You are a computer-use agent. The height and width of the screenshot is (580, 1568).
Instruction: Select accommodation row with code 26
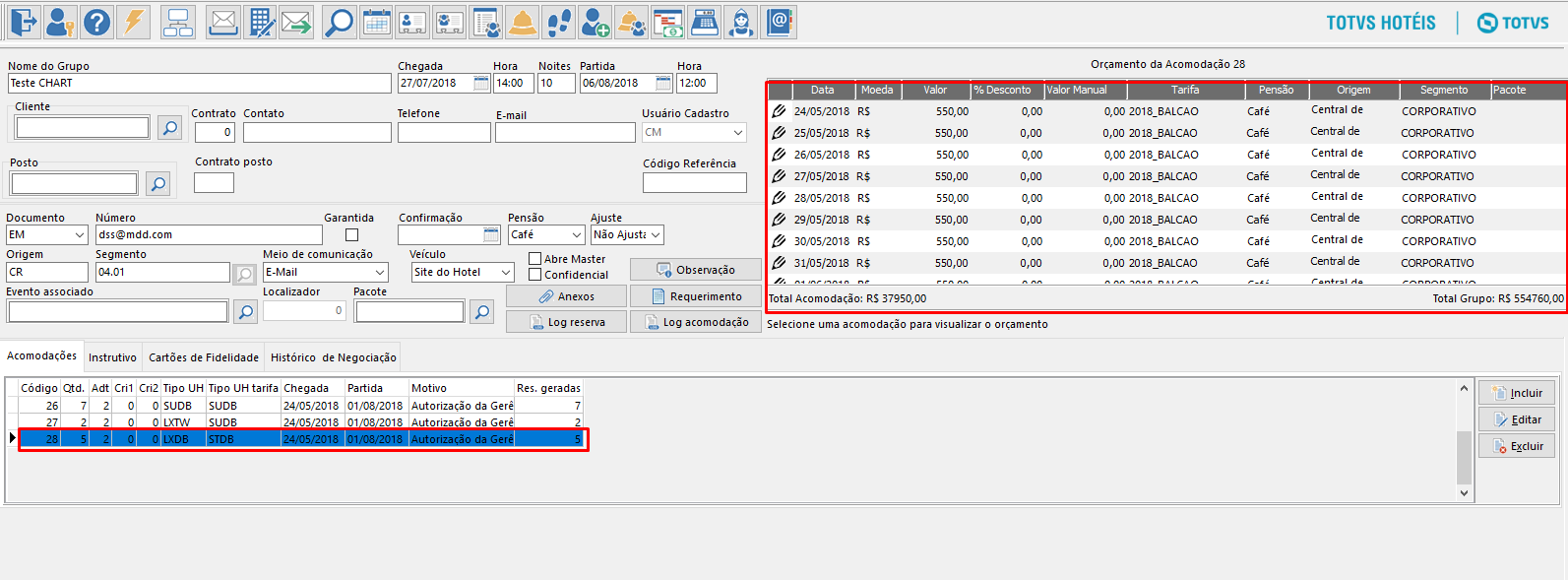click(x=300, y=406)
